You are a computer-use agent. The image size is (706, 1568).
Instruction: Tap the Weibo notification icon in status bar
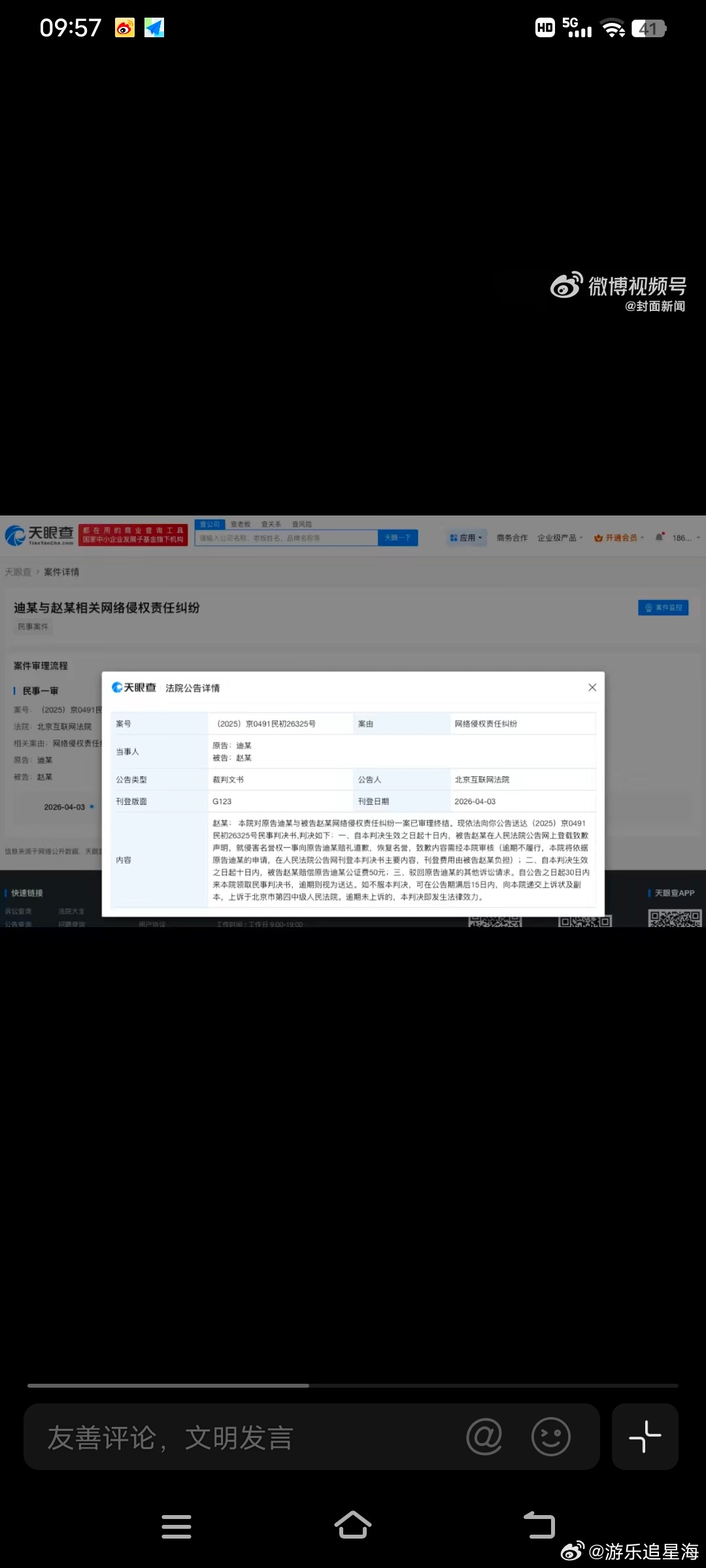(x=125, y=28)
